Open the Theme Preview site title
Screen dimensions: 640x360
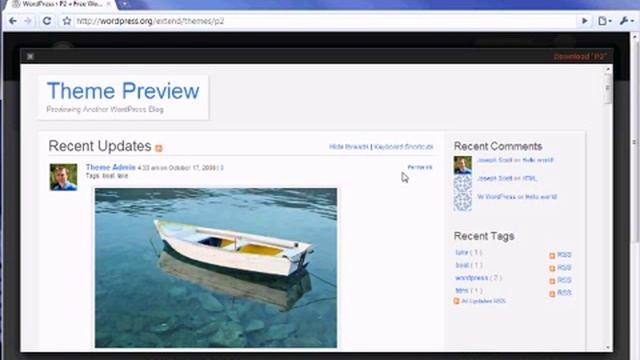[x=123, y=91]
